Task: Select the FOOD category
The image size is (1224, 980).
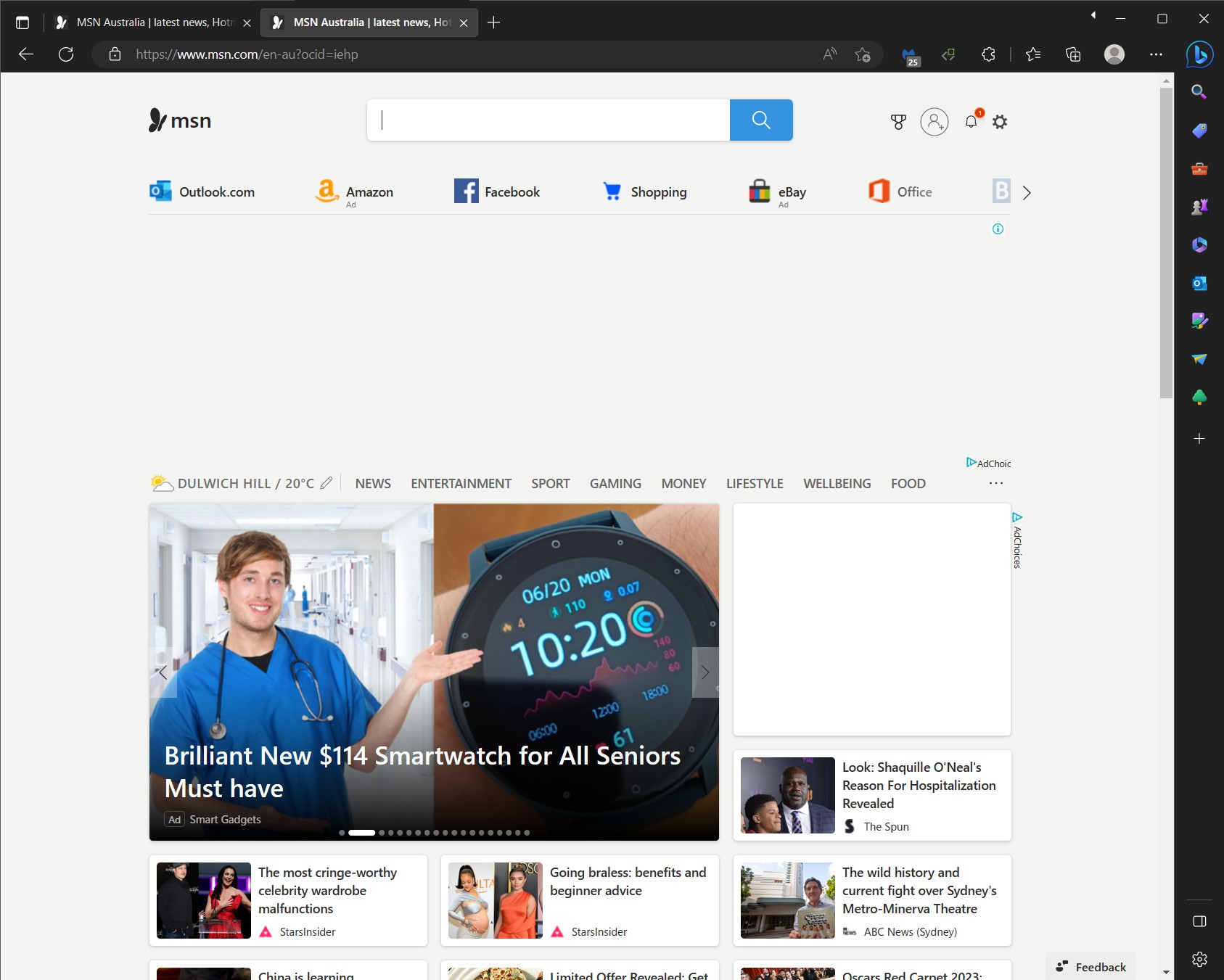Action: (908, 484)
